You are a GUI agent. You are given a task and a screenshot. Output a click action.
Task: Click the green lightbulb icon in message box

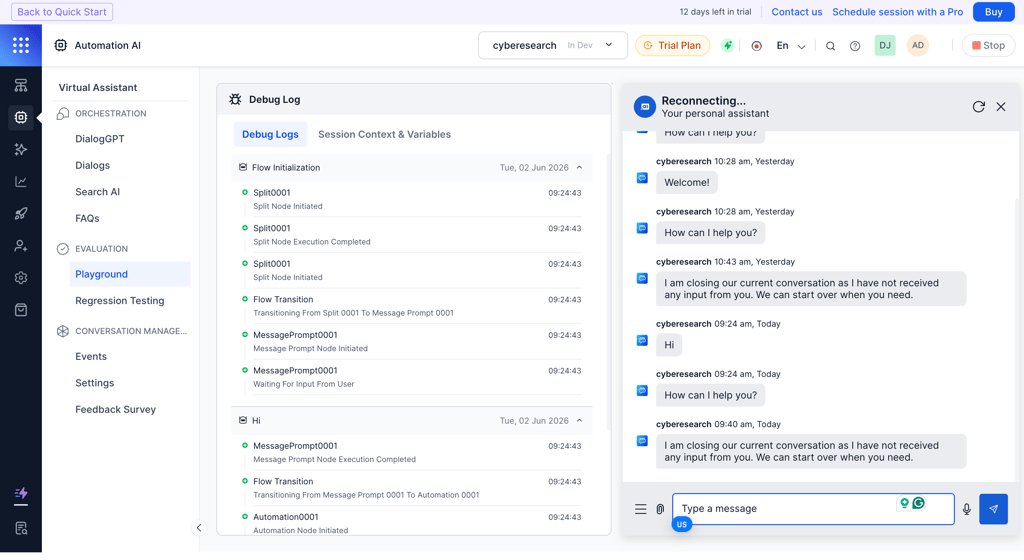click(904, 503)
